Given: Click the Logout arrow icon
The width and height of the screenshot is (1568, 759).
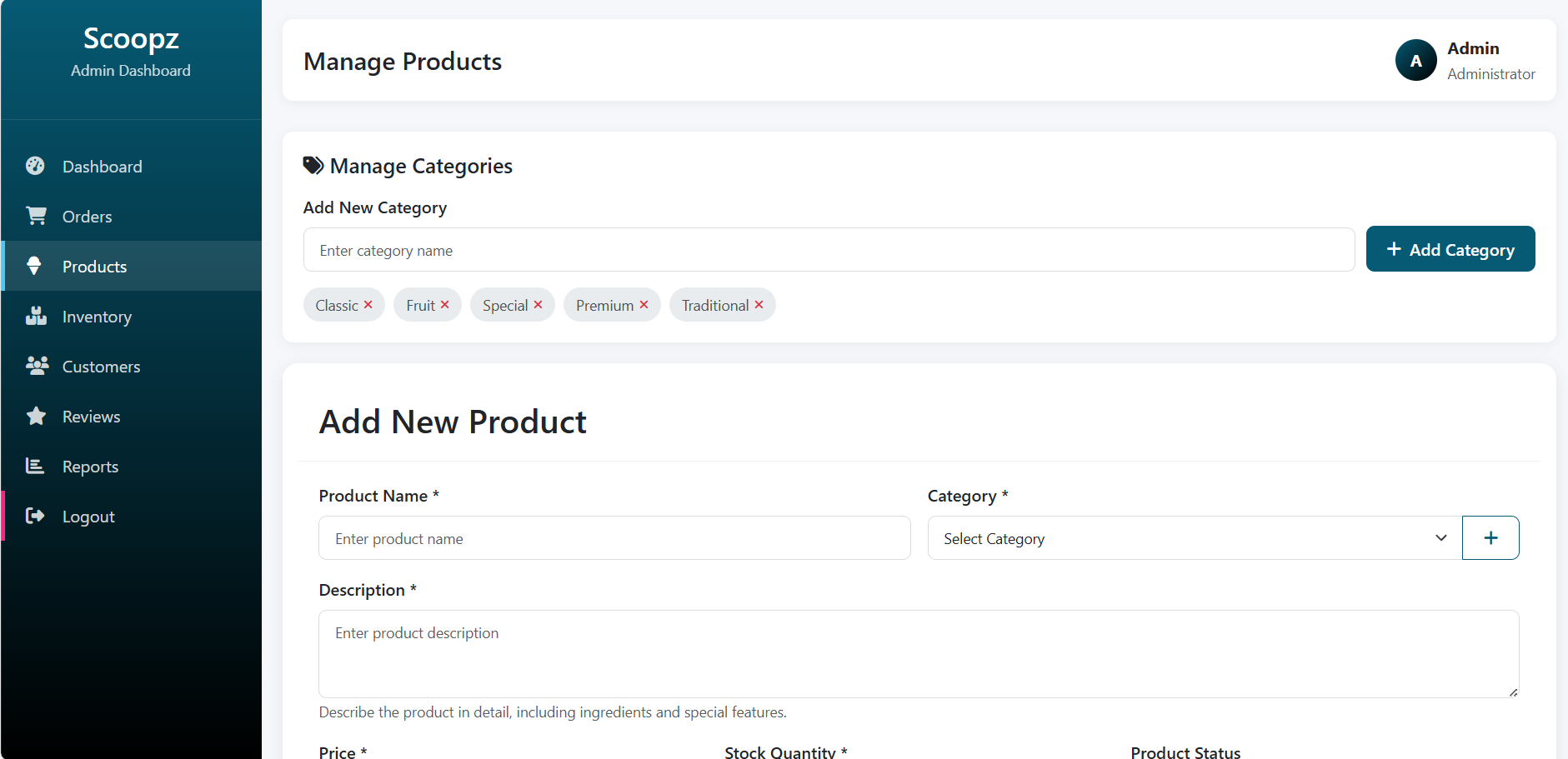Looking at the screenshot, I should [35, 516].
